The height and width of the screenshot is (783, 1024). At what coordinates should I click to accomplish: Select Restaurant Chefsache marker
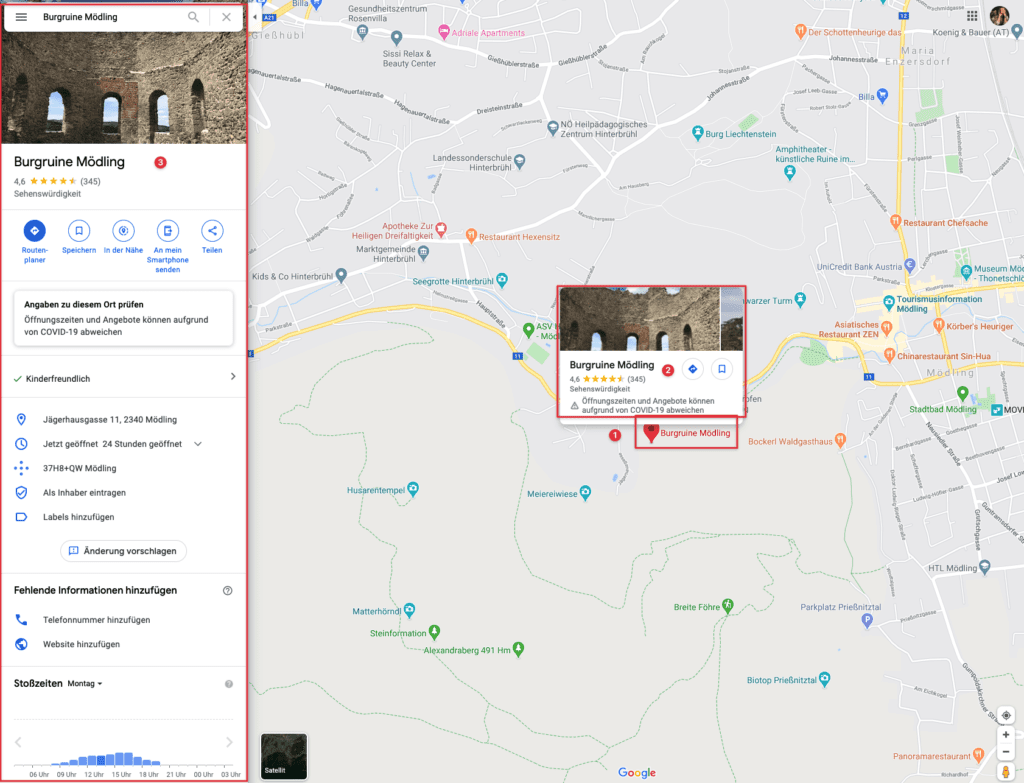(896, 222)
